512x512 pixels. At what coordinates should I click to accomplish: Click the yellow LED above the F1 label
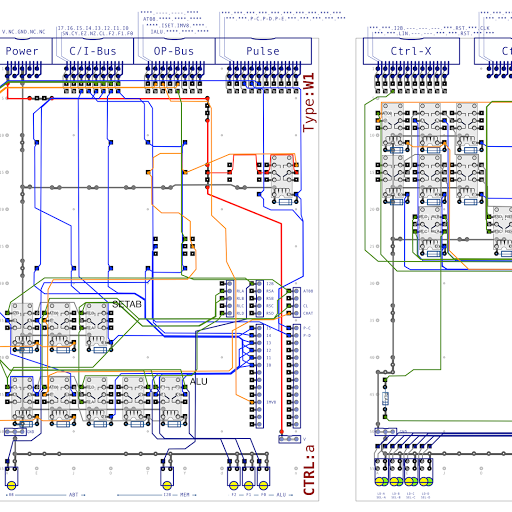[x=248, y=485]
